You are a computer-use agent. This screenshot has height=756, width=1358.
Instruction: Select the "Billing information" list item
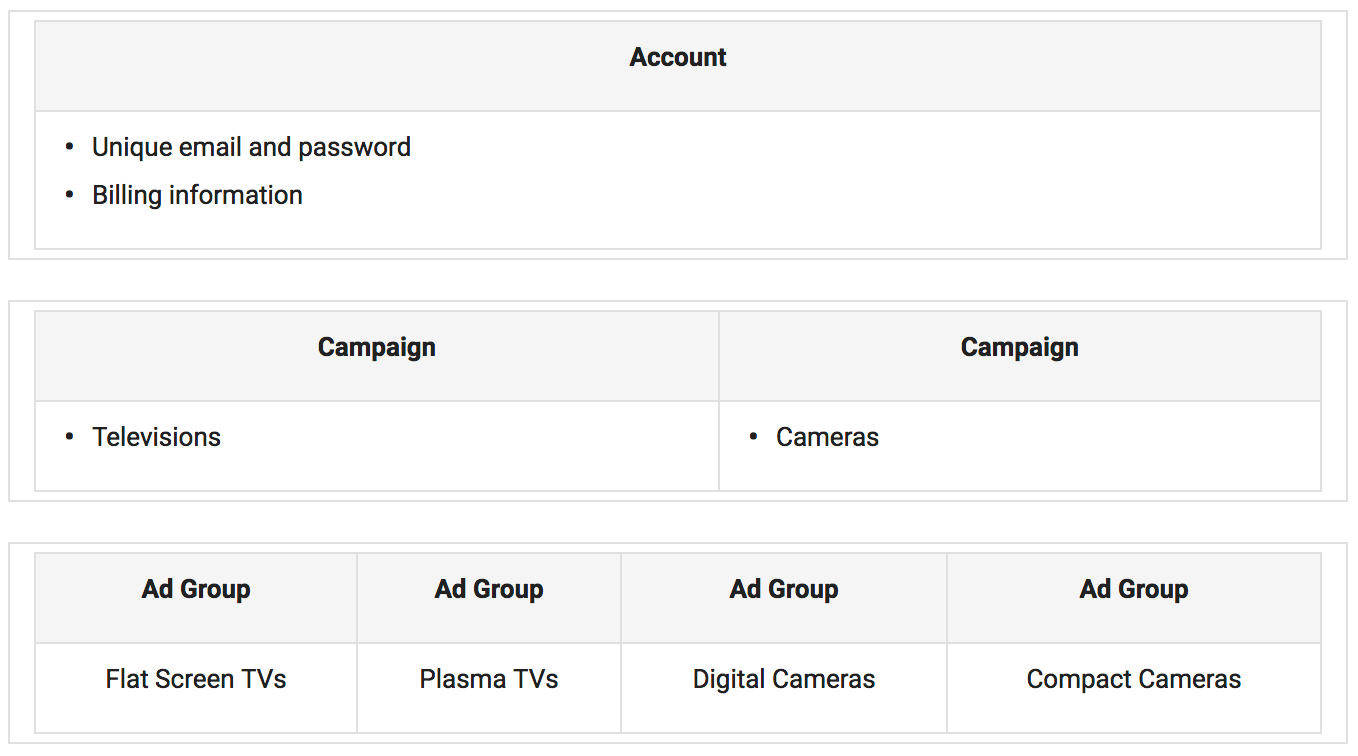(x=197, y=196)
